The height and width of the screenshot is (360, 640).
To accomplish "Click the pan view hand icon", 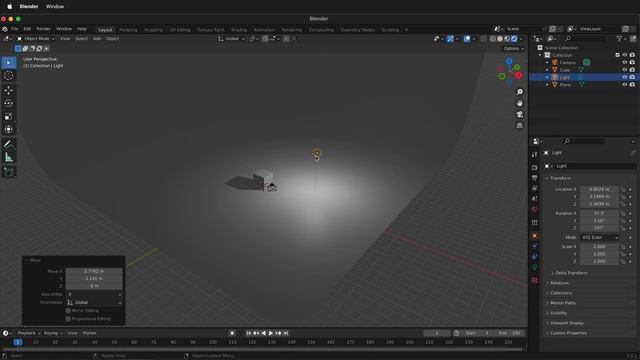I will (x=520, y=103).
